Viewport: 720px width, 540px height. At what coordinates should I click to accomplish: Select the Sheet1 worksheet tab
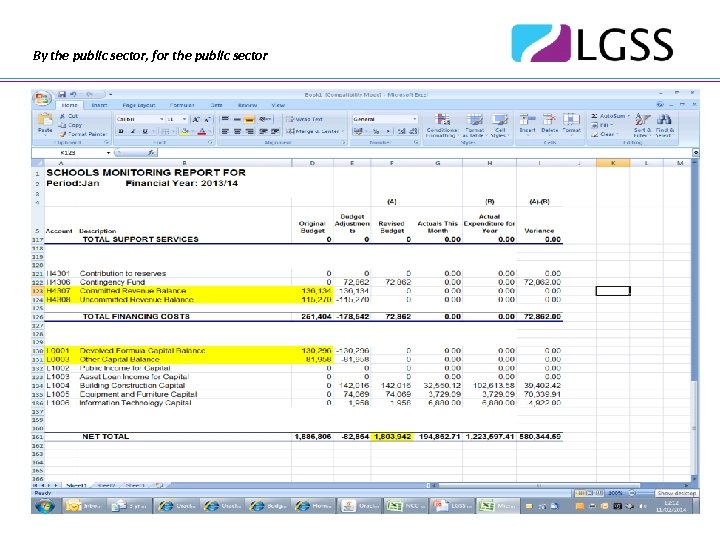(76, 485)
